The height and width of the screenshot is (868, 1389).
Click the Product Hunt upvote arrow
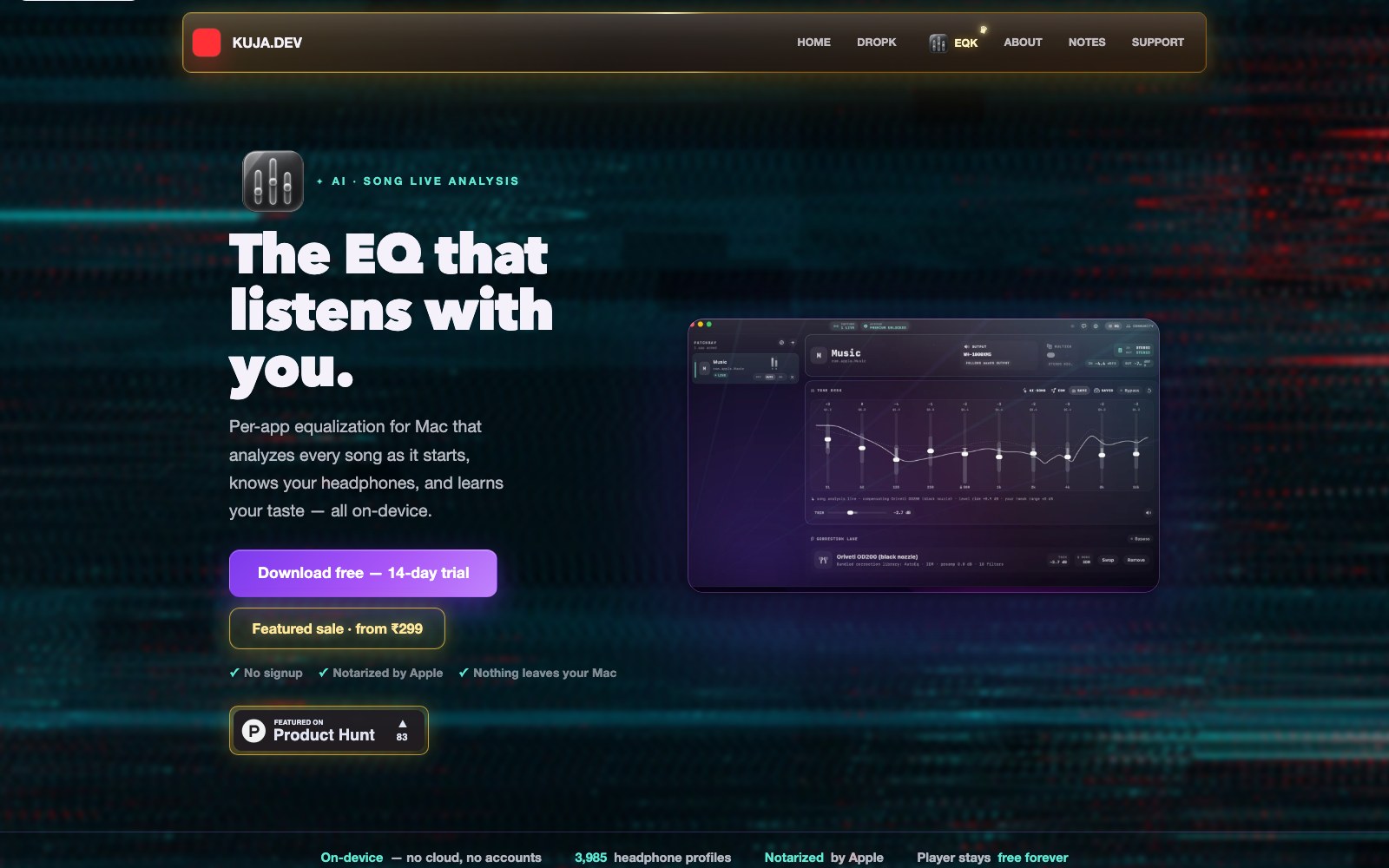(402, 723)
